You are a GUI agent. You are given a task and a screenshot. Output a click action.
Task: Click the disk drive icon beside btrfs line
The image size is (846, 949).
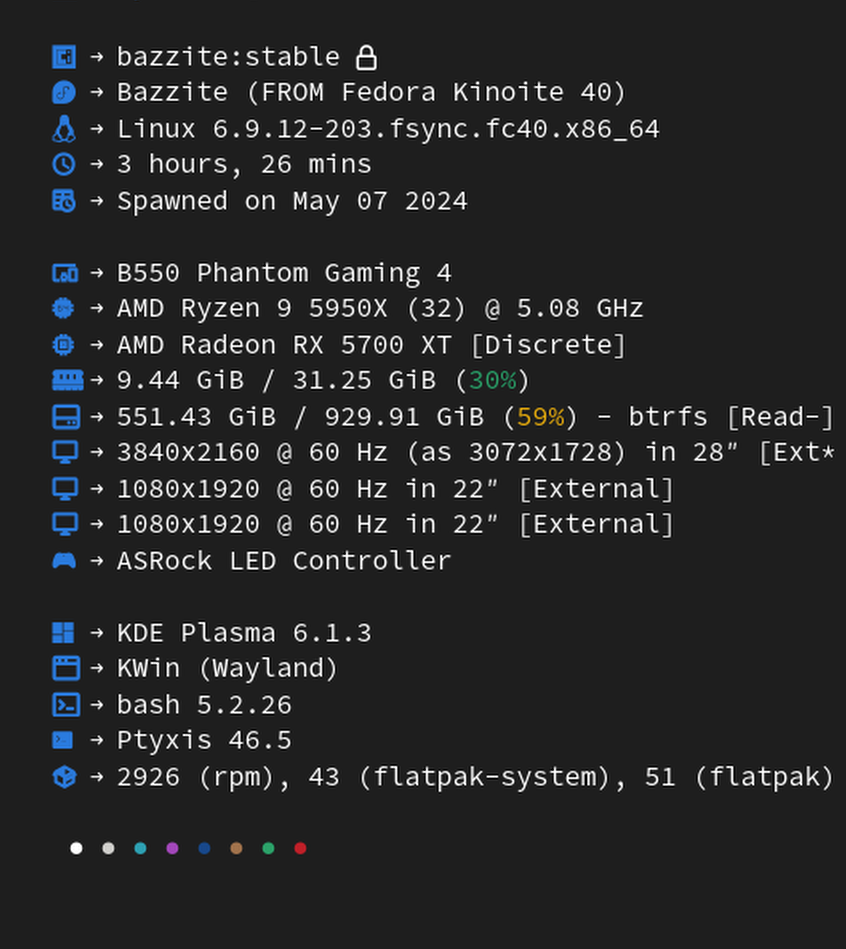(64, 417)
